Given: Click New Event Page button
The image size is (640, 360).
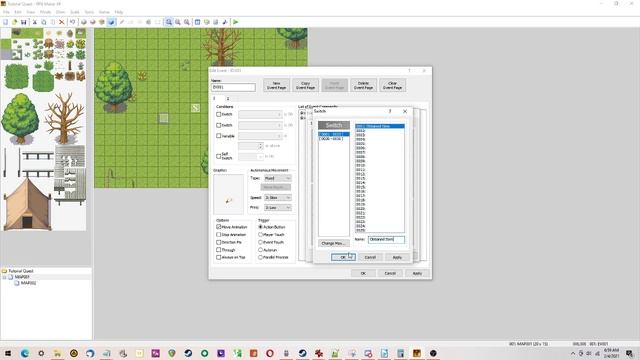Looking at the screenshot, I should tap(276, 85).
